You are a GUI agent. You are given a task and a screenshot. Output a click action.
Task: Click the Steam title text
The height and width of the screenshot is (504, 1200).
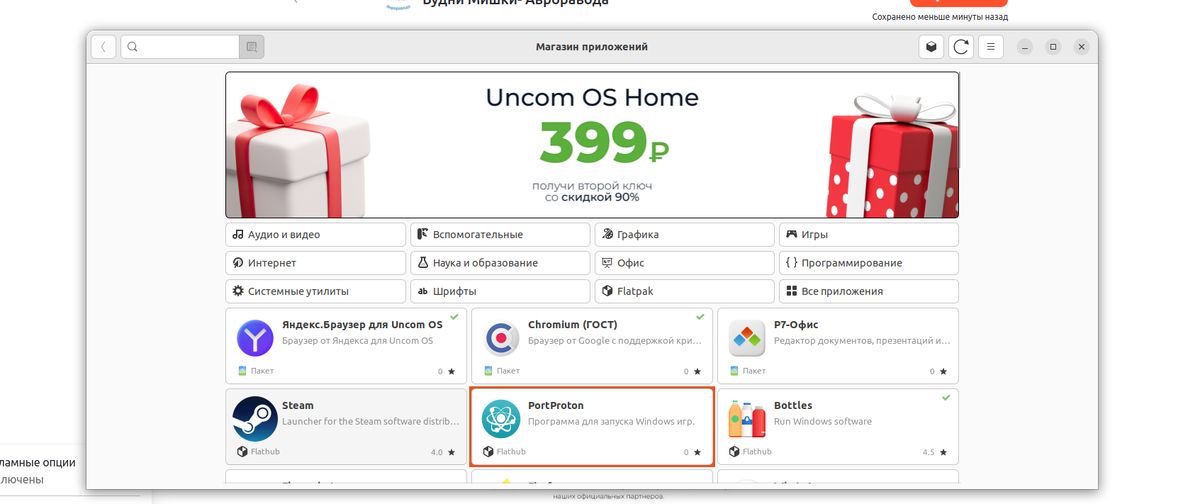(x=298, y=405)
